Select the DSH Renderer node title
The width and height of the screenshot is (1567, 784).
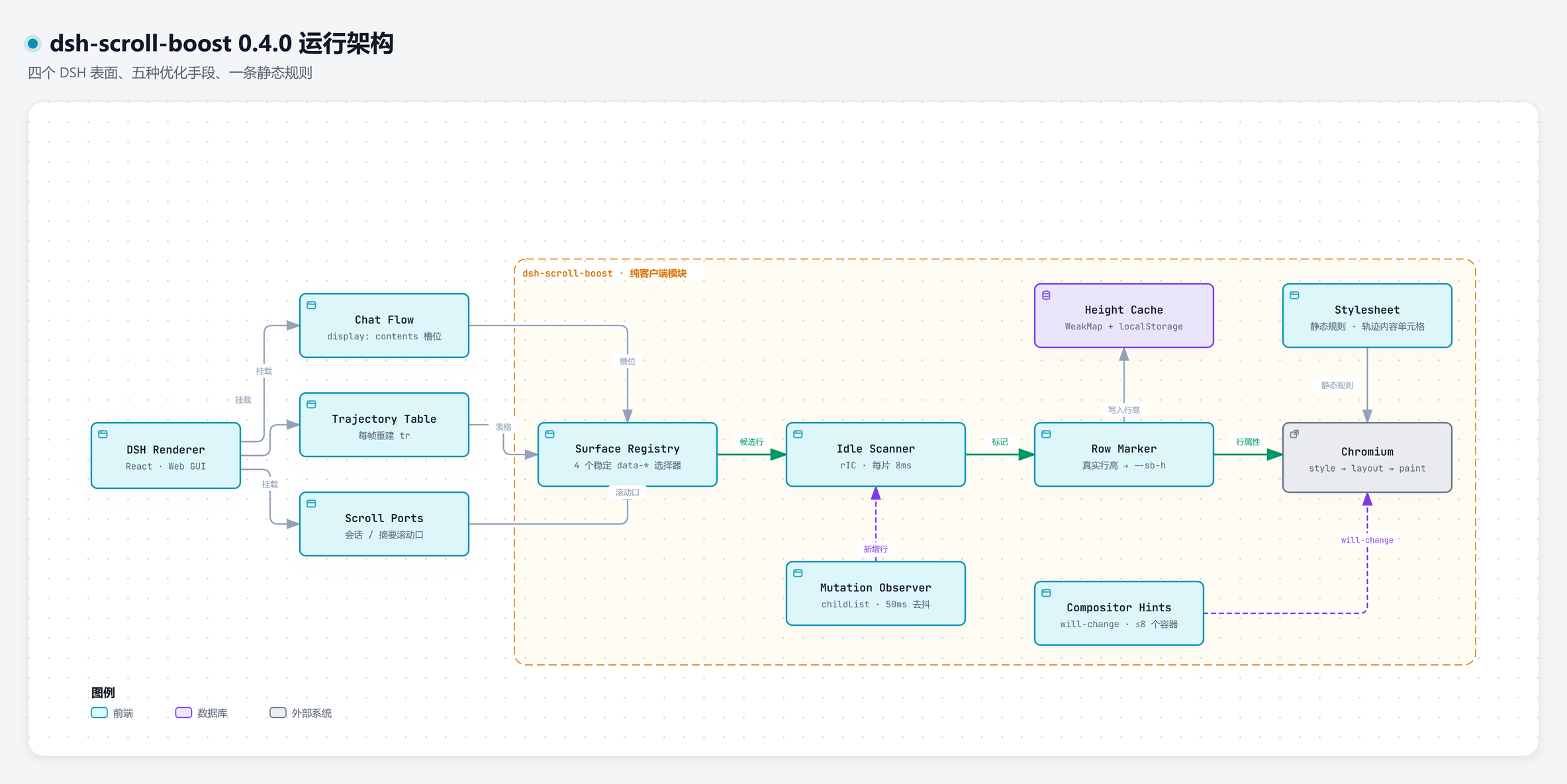(166, 450)
